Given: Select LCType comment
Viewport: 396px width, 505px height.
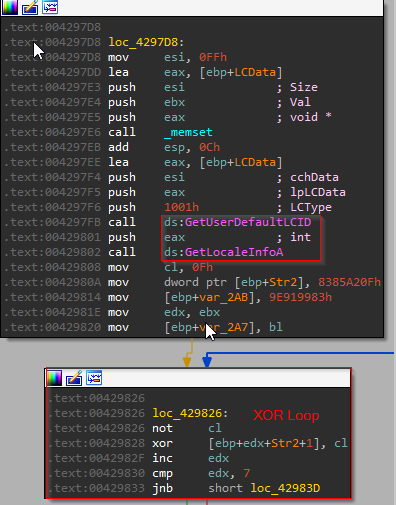Looking at the screenshot, I should coord(311,207).
